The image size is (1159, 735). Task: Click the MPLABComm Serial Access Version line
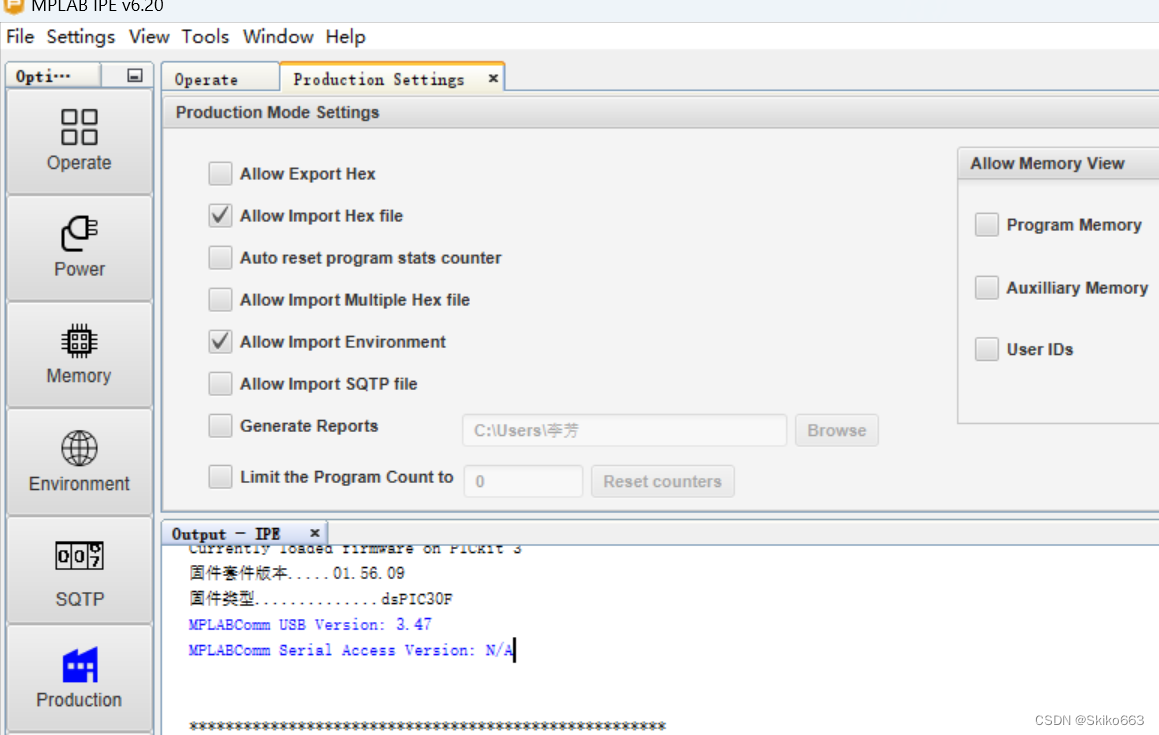(x=350, y=651)
